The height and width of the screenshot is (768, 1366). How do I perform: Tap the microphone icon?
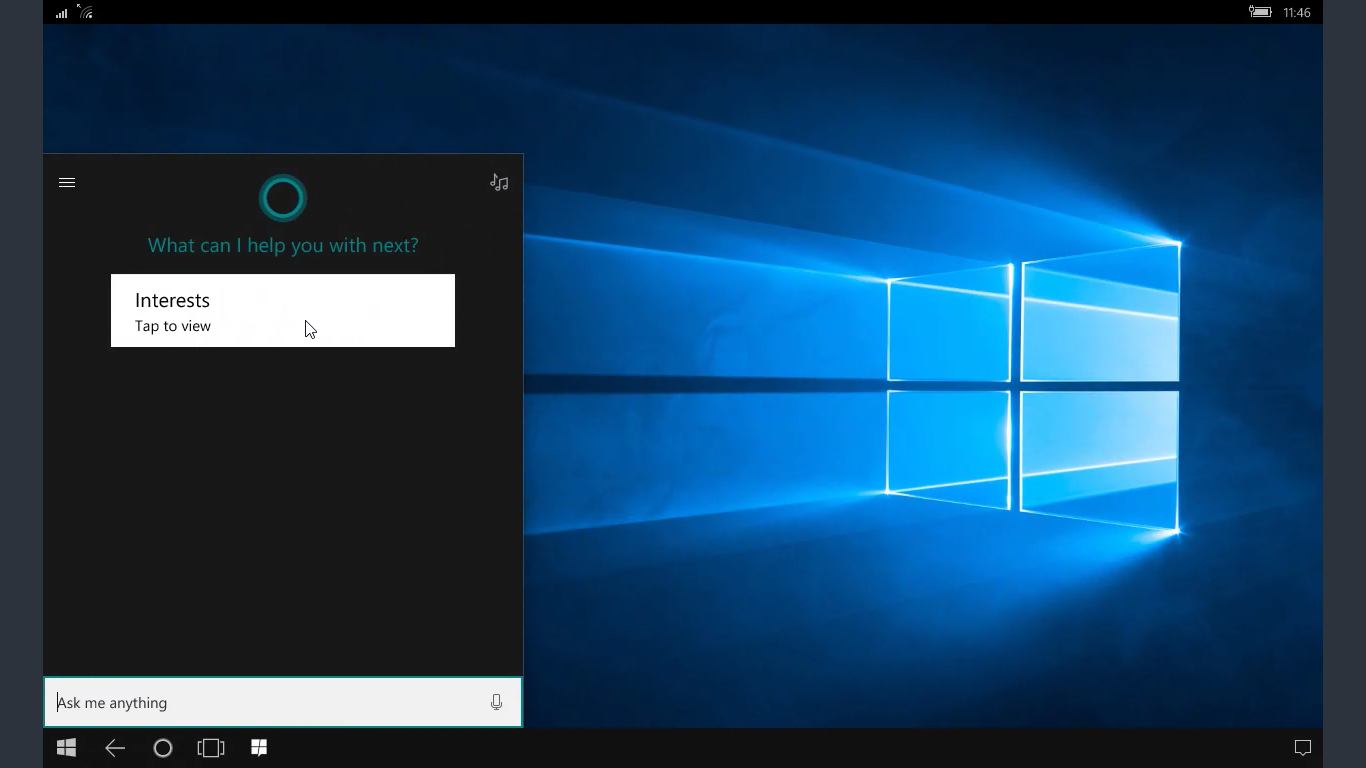pos(496,702)
